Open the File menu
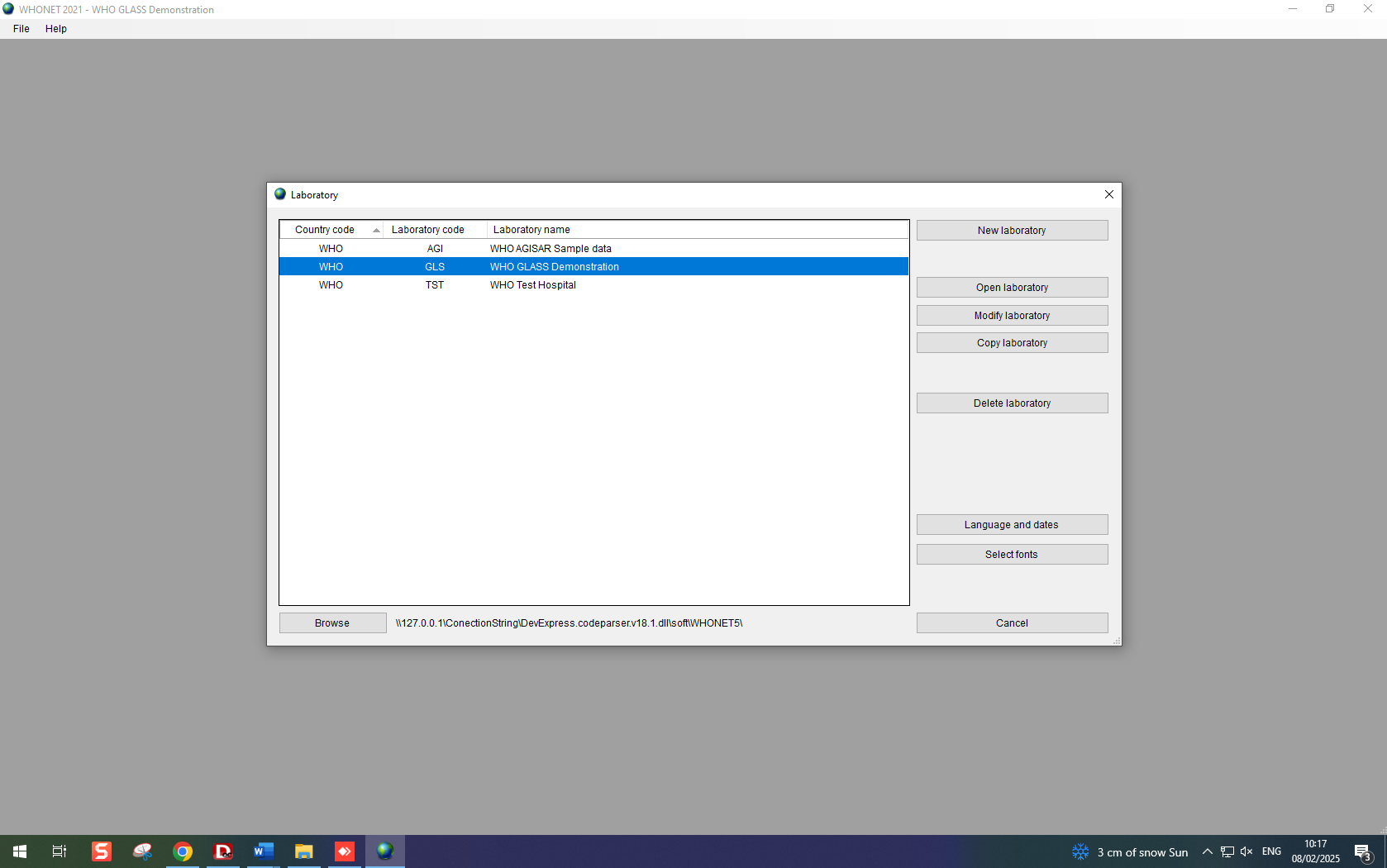Viewport: 1387px width, 868px height. pos(21,29)
